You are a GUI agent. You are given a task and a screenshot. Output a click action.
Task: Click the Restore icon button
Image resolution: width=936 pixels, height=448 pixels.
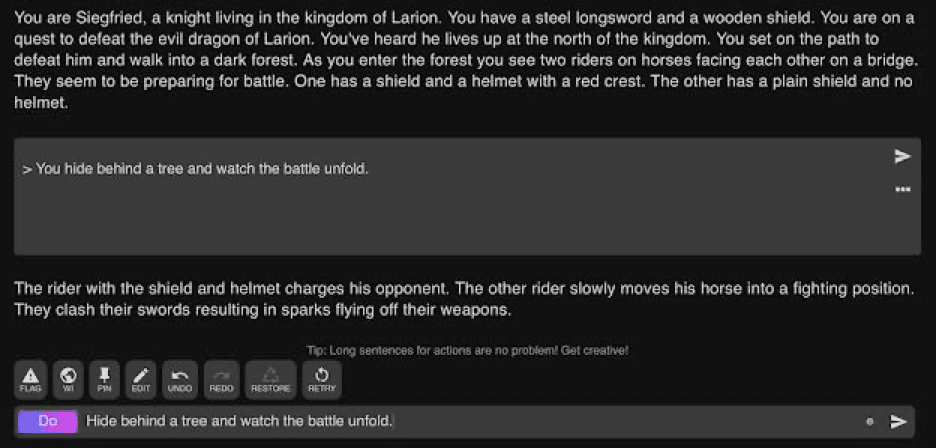270,379
